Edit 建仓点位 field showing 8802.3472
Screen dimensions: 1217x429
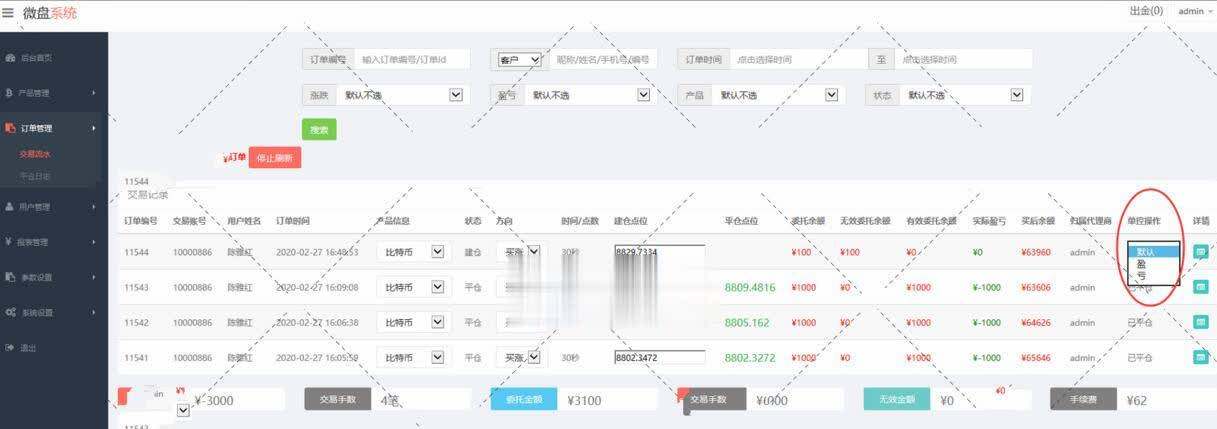point(660,357)
